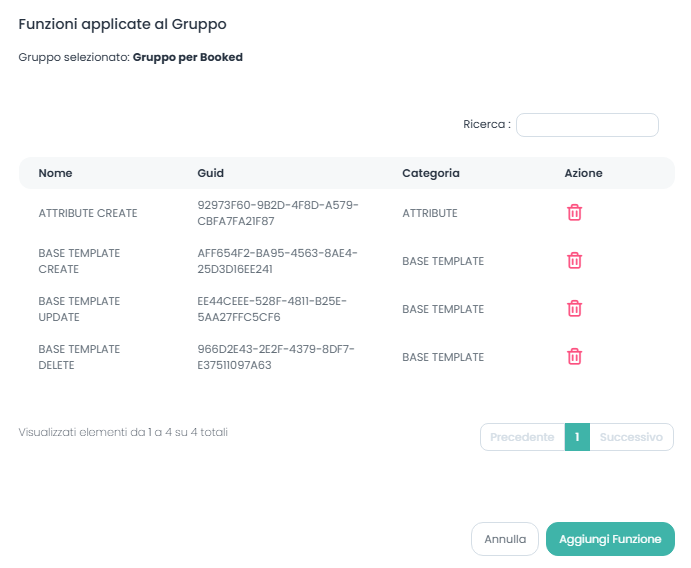The width and height of the screenshot is (691, 568).
Task: Click the GUID beginning with AFF654F2
Action: point(277,261)
